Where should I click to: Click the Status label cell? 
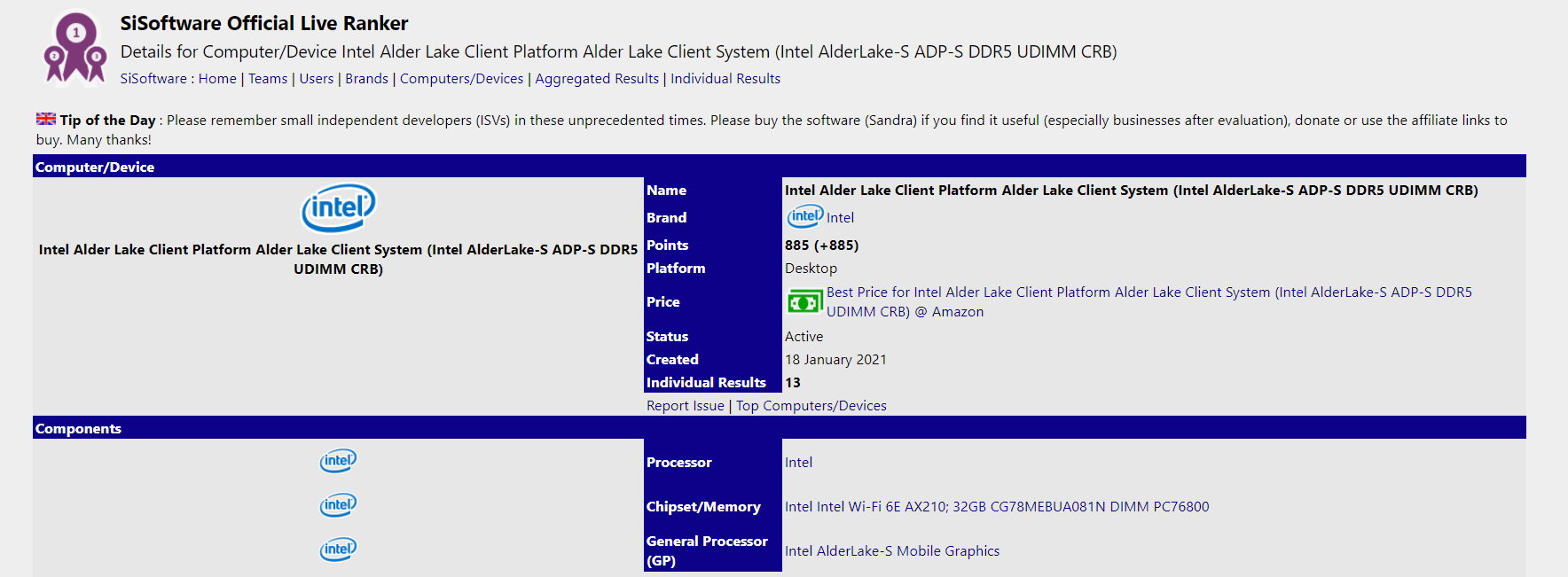(713, 336)
